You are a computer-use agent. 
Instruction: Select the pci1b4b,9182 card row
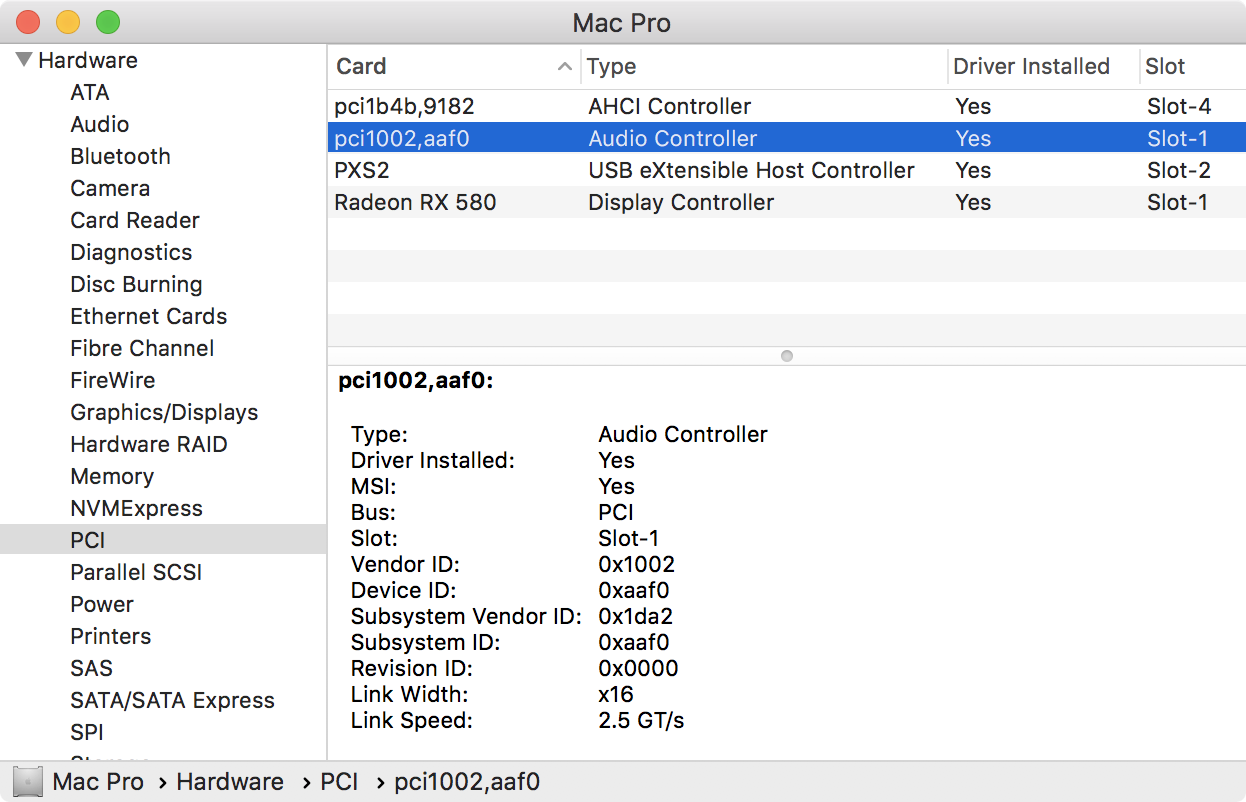point(787,106)
